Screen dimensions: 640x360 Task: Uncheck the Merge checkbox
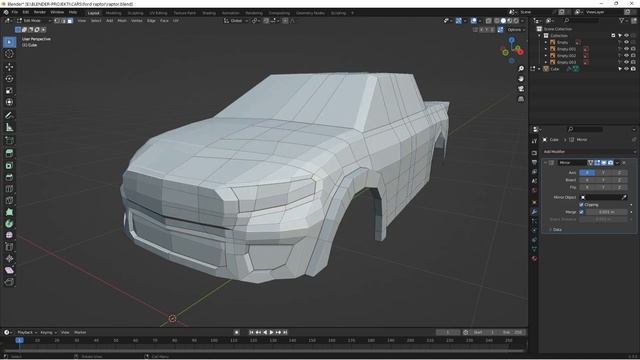(582, 212)
